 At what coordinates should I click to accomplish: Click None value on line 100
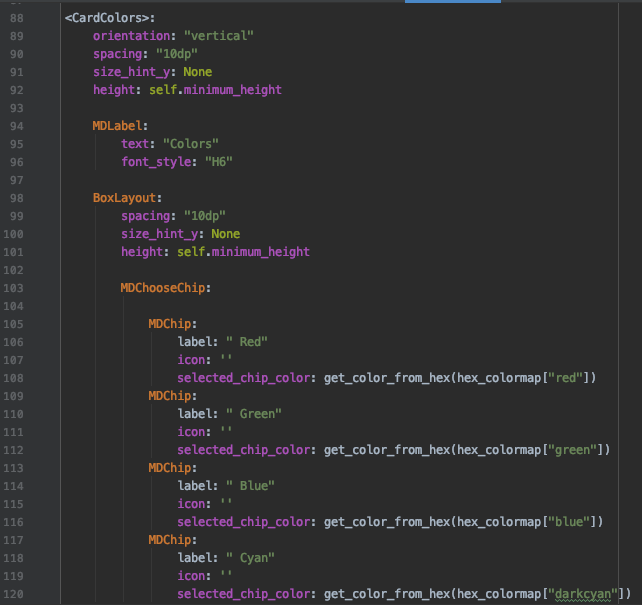(225, 234)
